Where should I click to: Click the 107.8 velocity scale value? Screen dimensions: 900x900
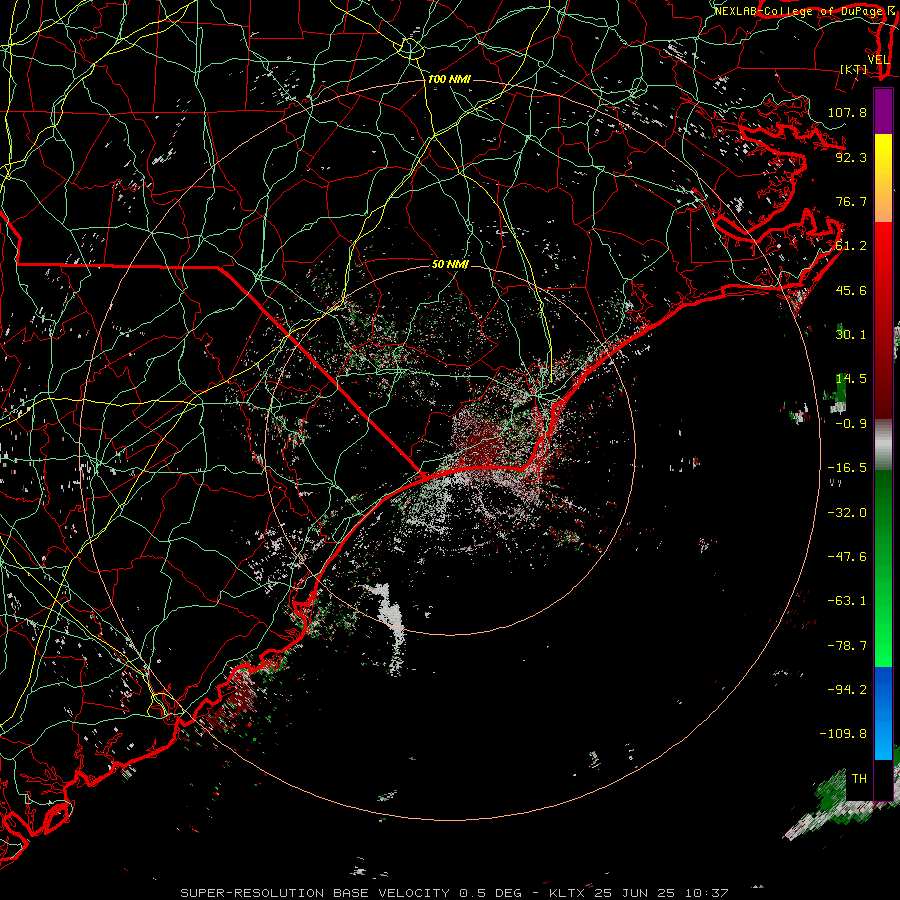click(847, 112)
